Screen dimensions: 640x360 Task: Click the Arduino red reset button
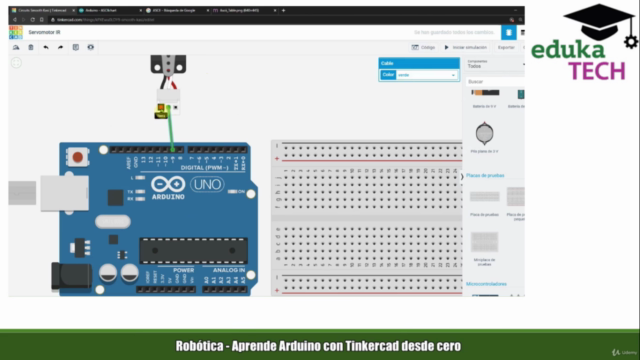click(x=77, y=157)
